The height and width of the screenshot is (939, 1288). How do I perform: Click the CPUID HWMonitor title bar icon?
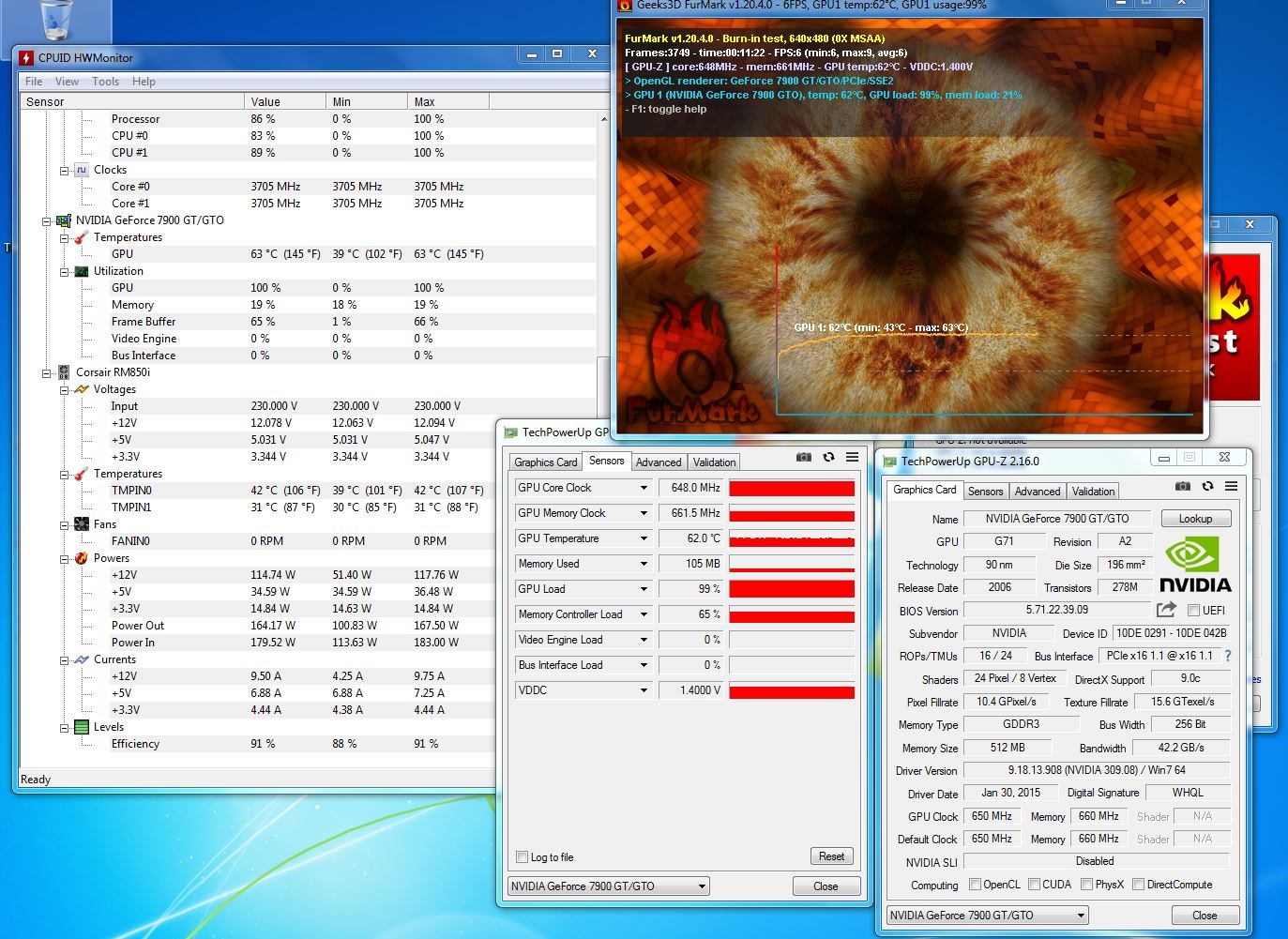(27, 57)
